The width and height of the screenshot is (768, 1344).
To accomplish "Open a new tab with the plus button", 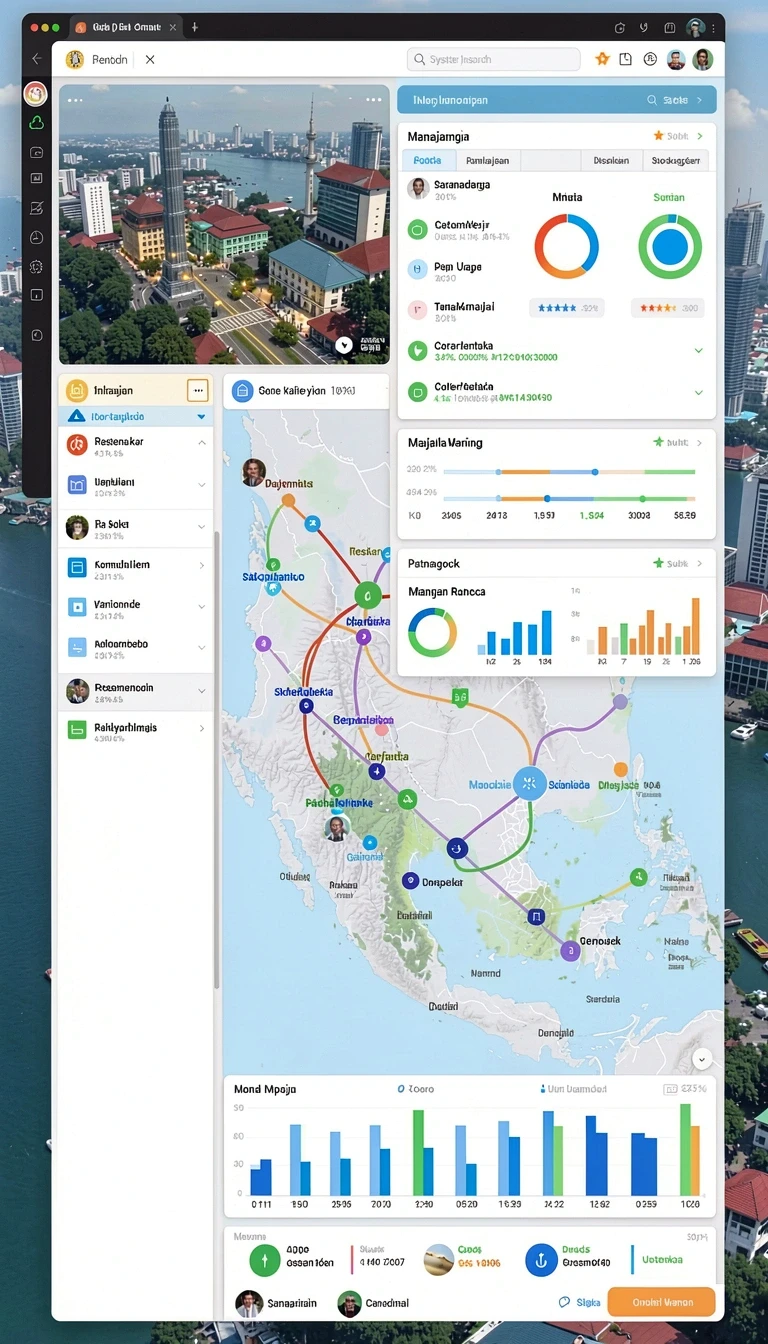I will click(195, 28).
